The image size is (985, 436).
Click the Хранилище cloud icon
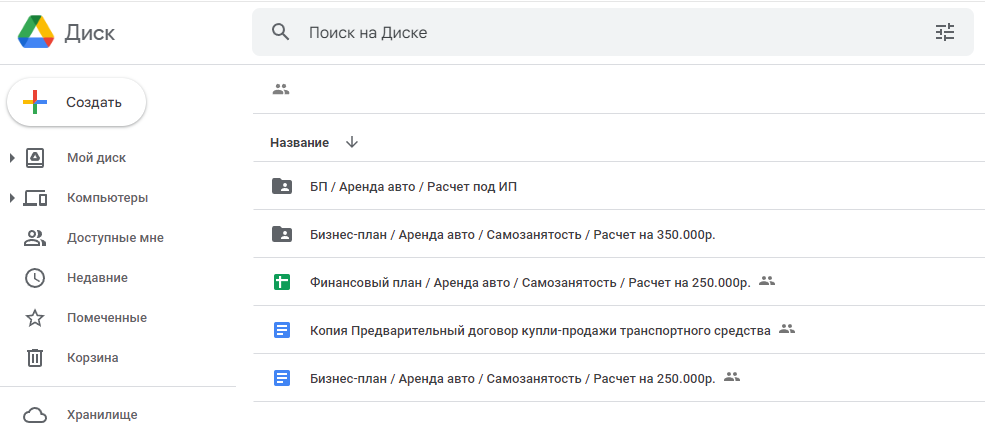(x=35, y=415)
